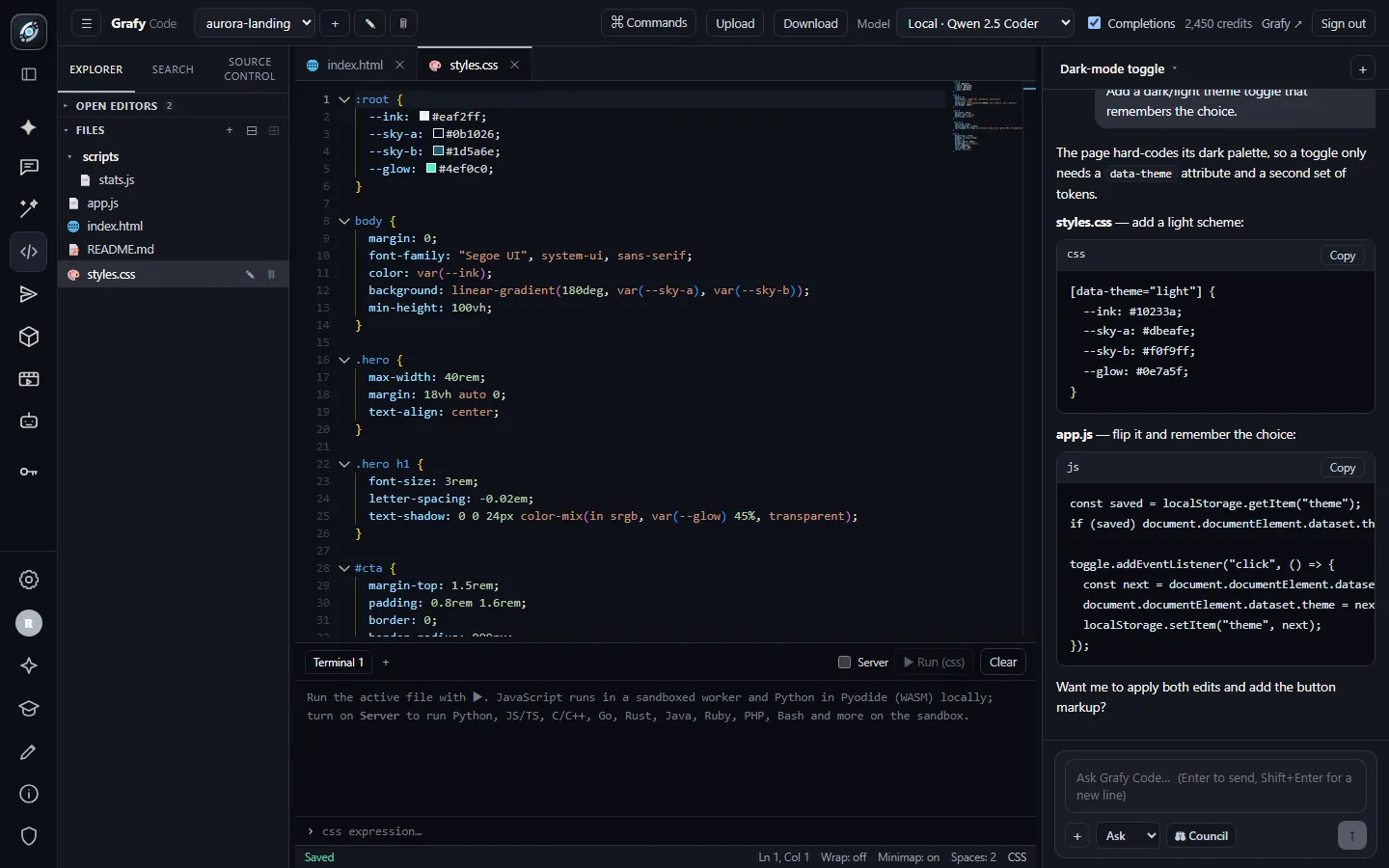Open the info circle icon
This screenshot has height=868, width=1389.
click(29, 794)
